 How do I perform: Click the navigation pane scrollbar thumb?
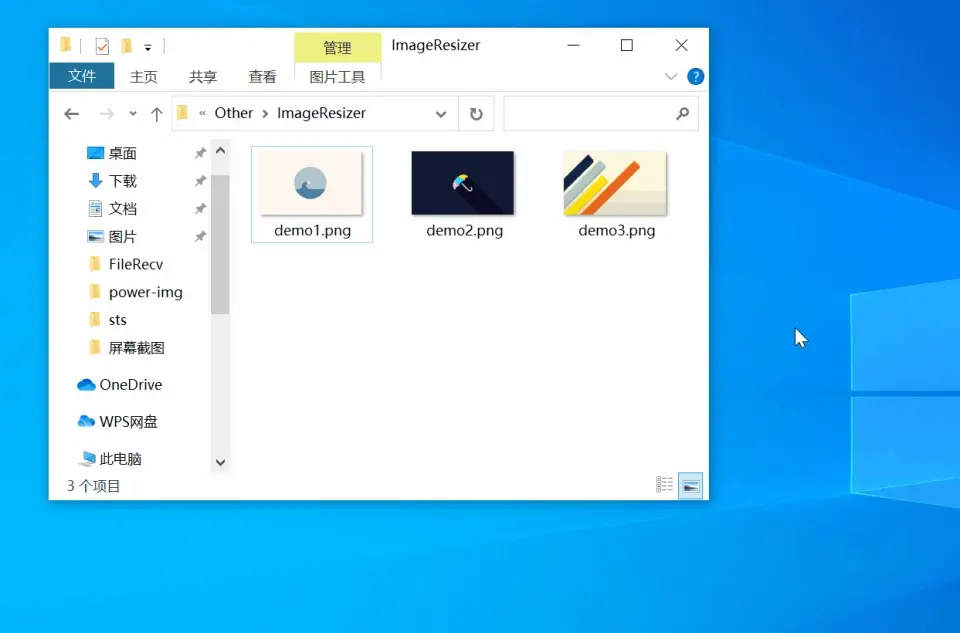click(220, 244)
